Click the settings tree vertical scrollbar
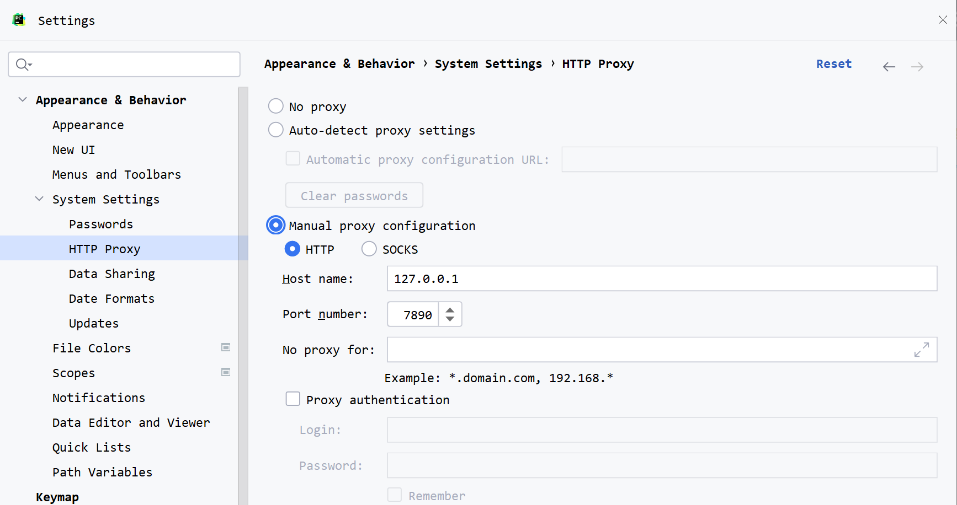The height and width of the screenshot is (505, 957). coord(243,296)
